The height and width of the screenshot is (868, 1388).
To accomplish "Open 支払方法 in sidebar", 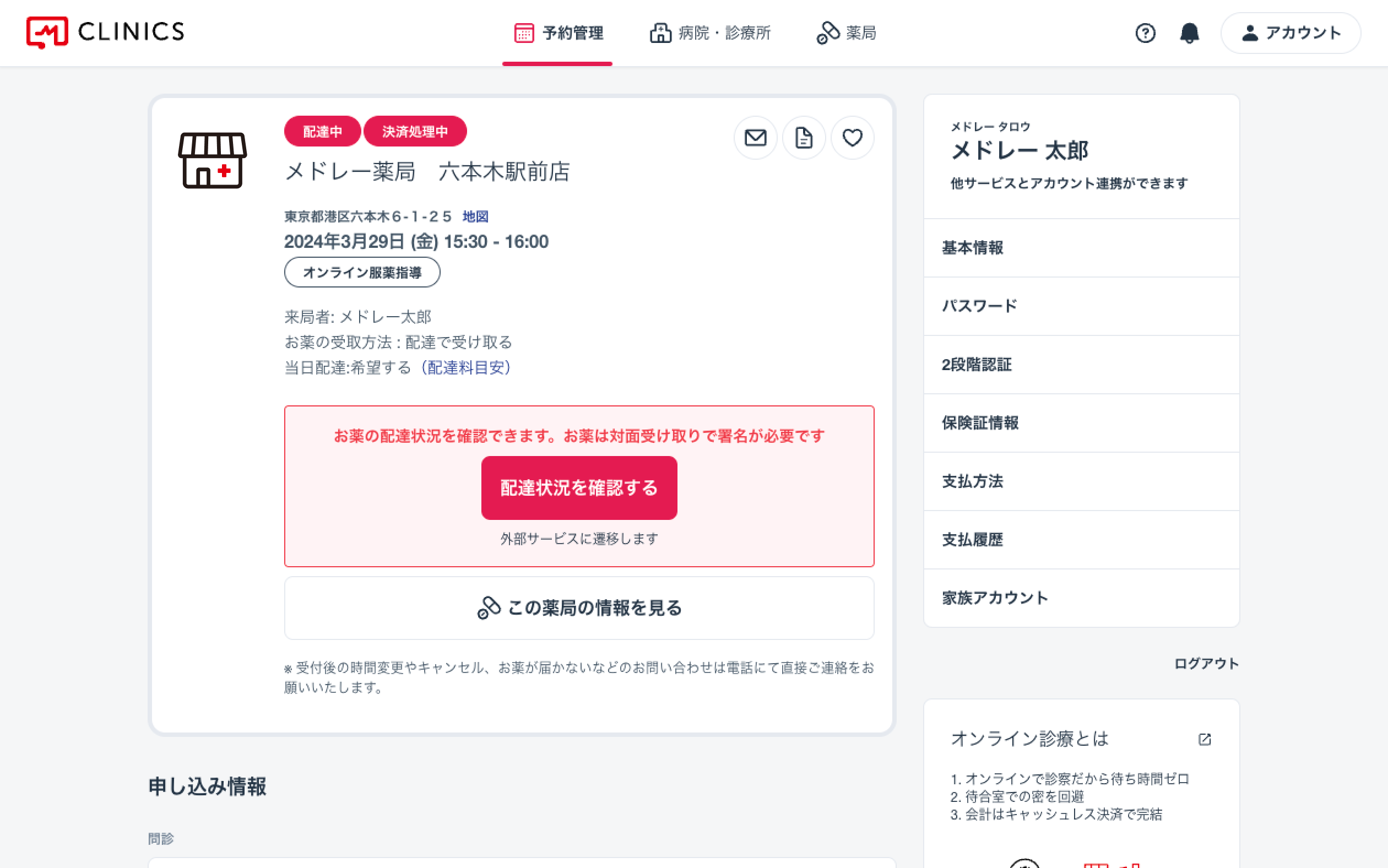I will (x=1081, y=481).
